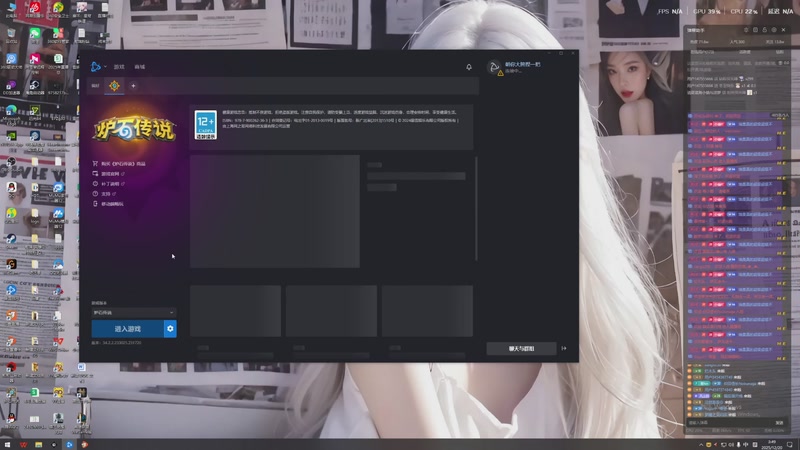Screen dimensions: 800x450
Task: Click the 弹幕助手 chat input field
Action: [x=730, y=423]
